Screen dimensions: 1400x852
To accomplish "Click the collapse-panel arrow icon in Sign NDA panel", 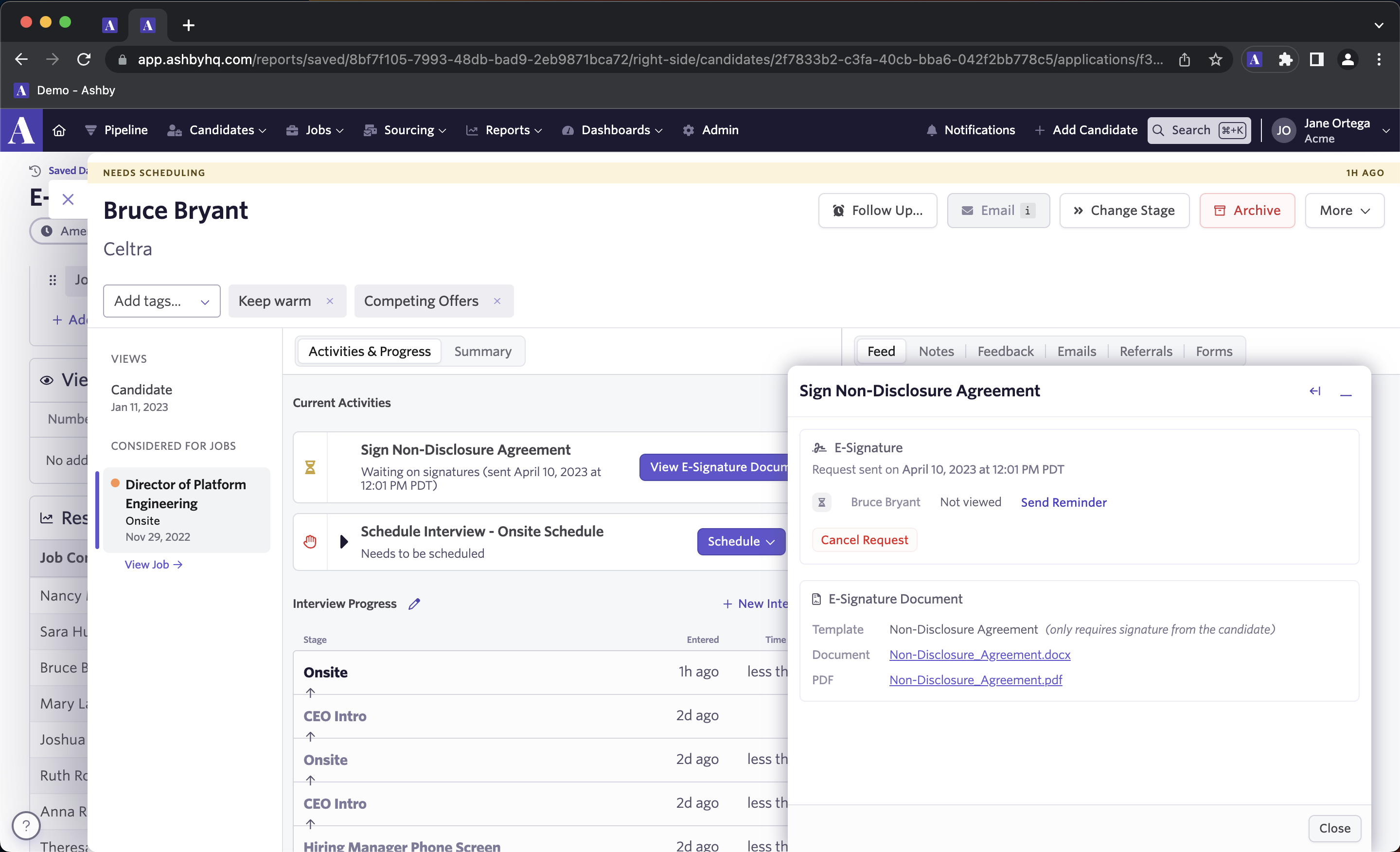I will 1315,391.
